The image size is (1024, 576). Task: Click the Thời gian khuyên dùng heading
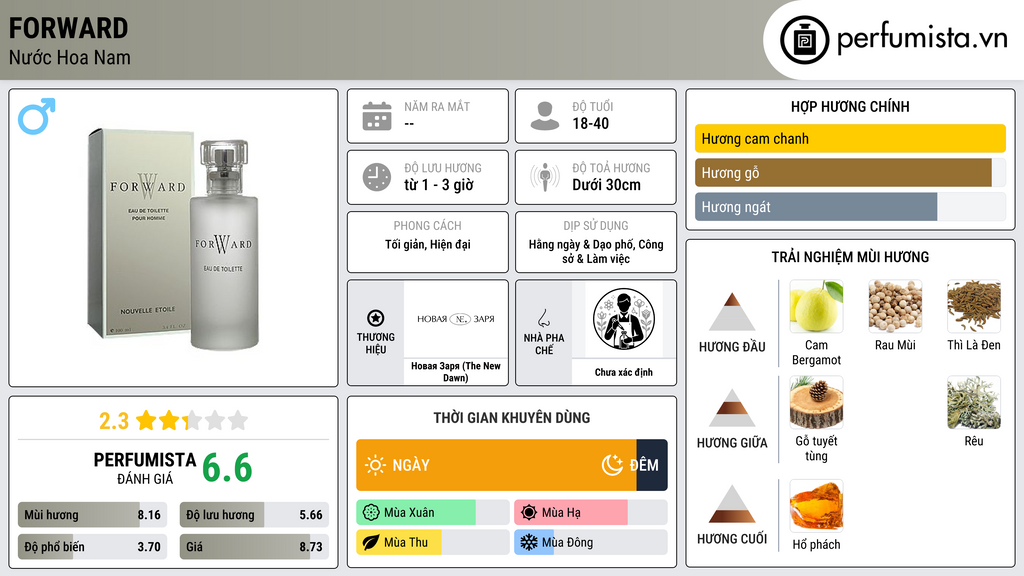512,418
